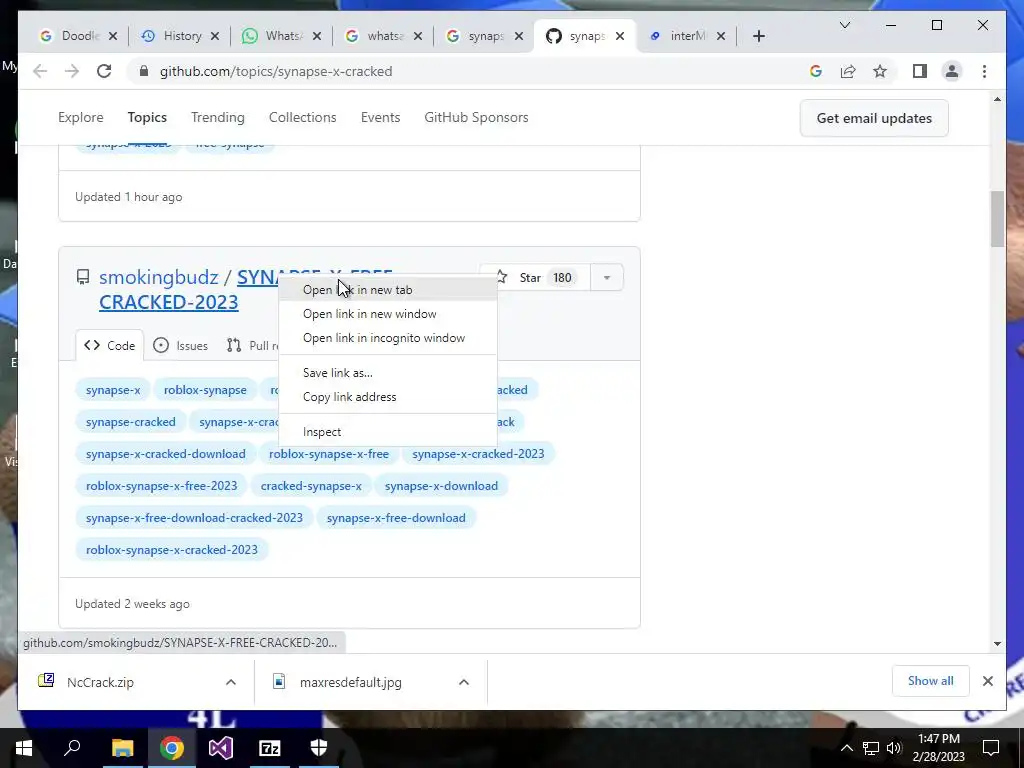The width and height of the screenshot is (1024, 768).
Task: Click Show all downloads
Action: (x=930, y=680)
